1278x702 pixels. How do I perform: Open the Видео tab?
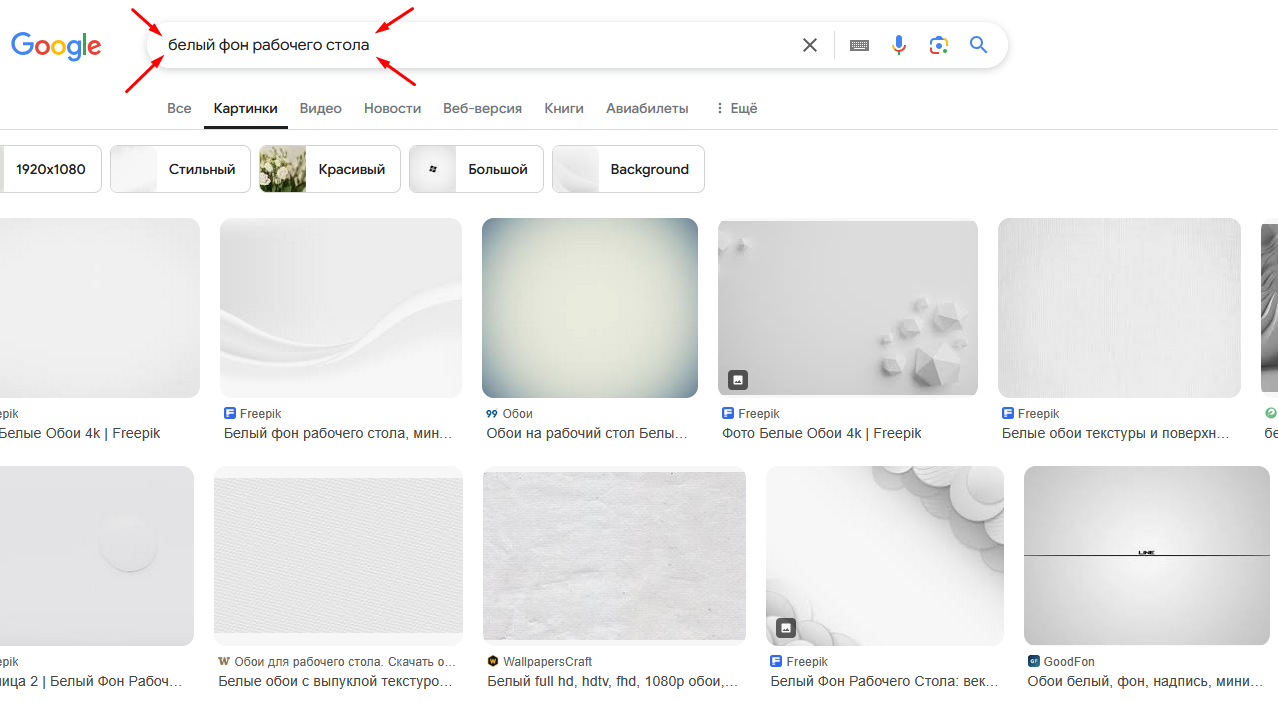pyautogui.click(x=320, y=108)
